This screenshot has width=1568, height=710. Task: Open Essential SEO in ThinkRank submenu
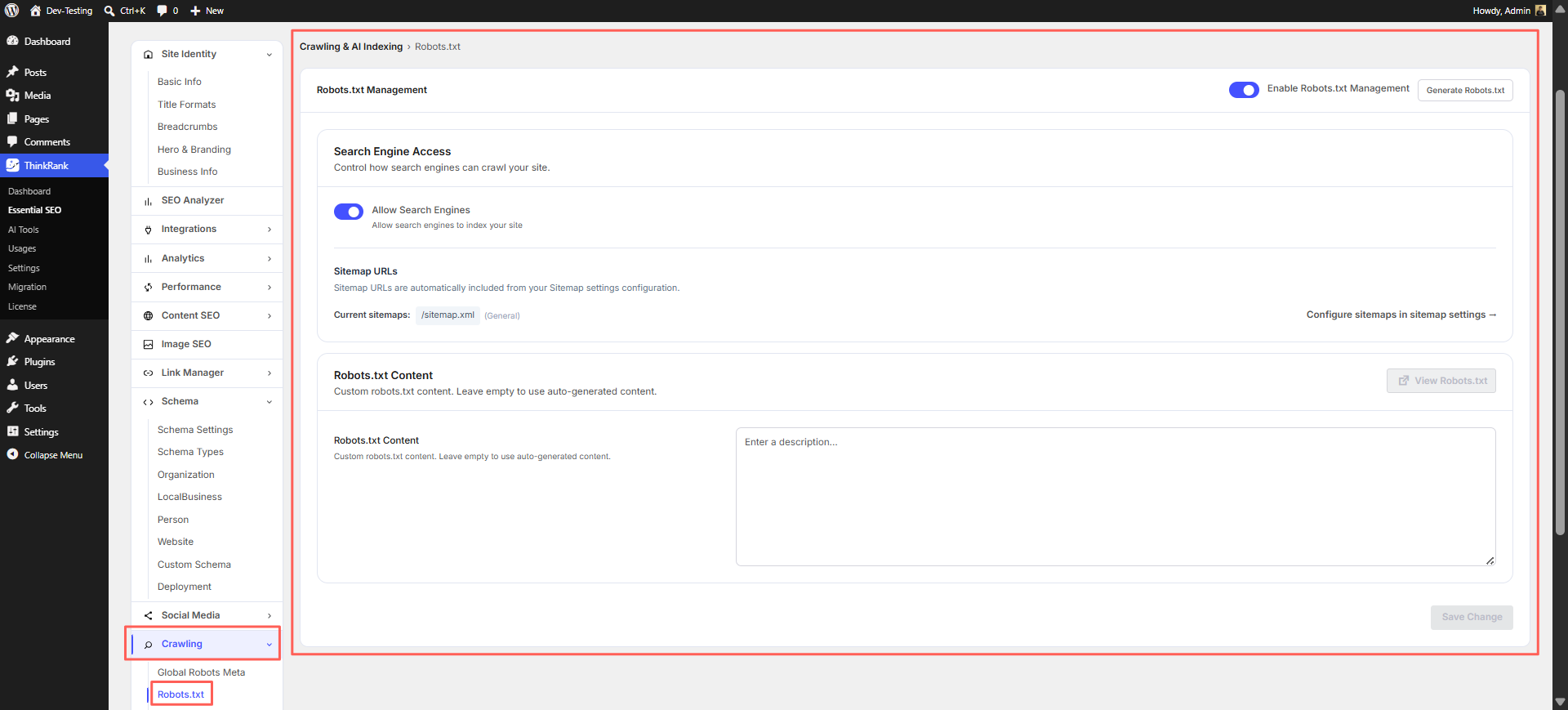35,210
